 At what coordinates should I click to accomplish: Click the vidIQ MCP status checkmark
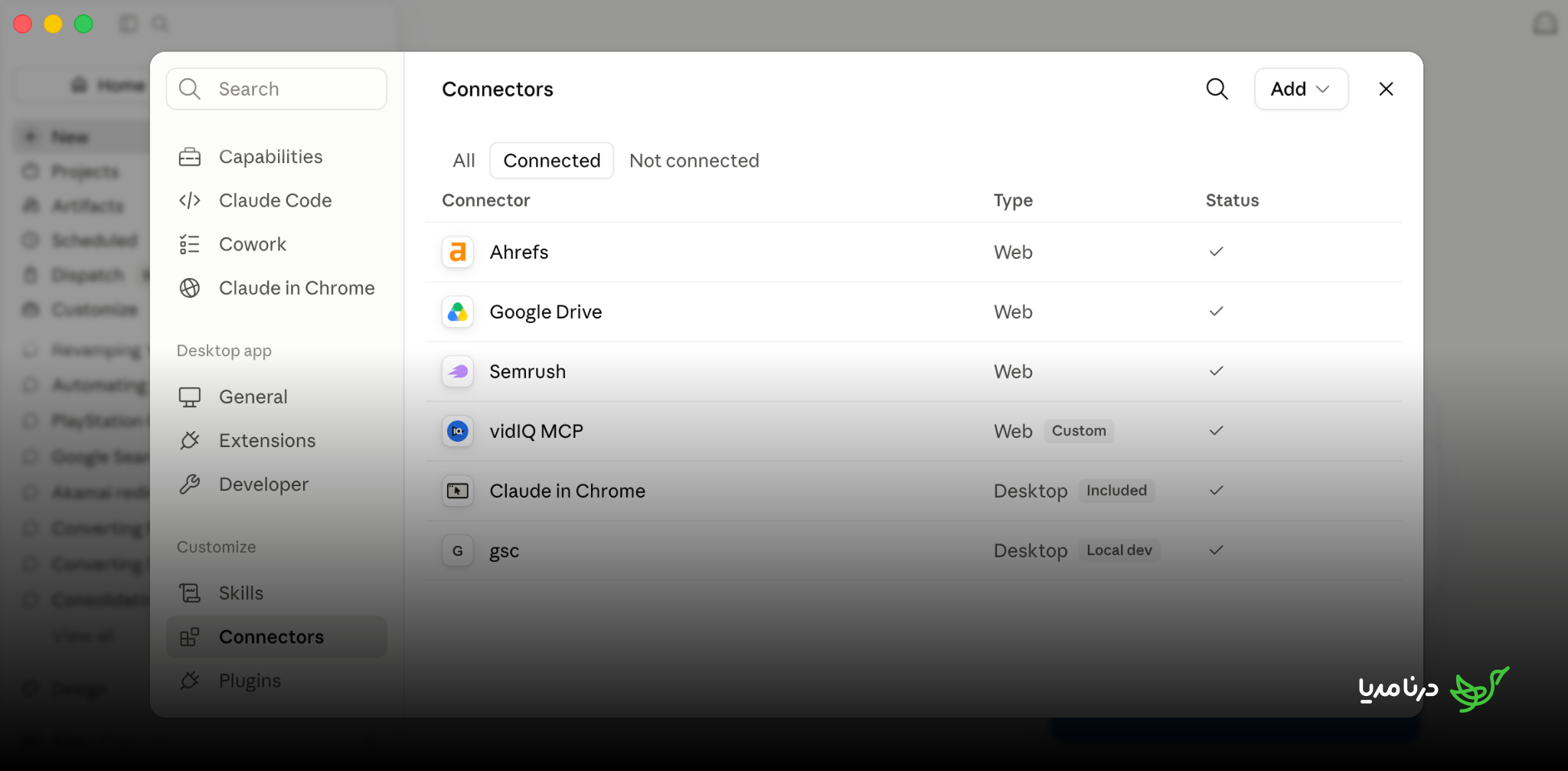pos(1217,431)
